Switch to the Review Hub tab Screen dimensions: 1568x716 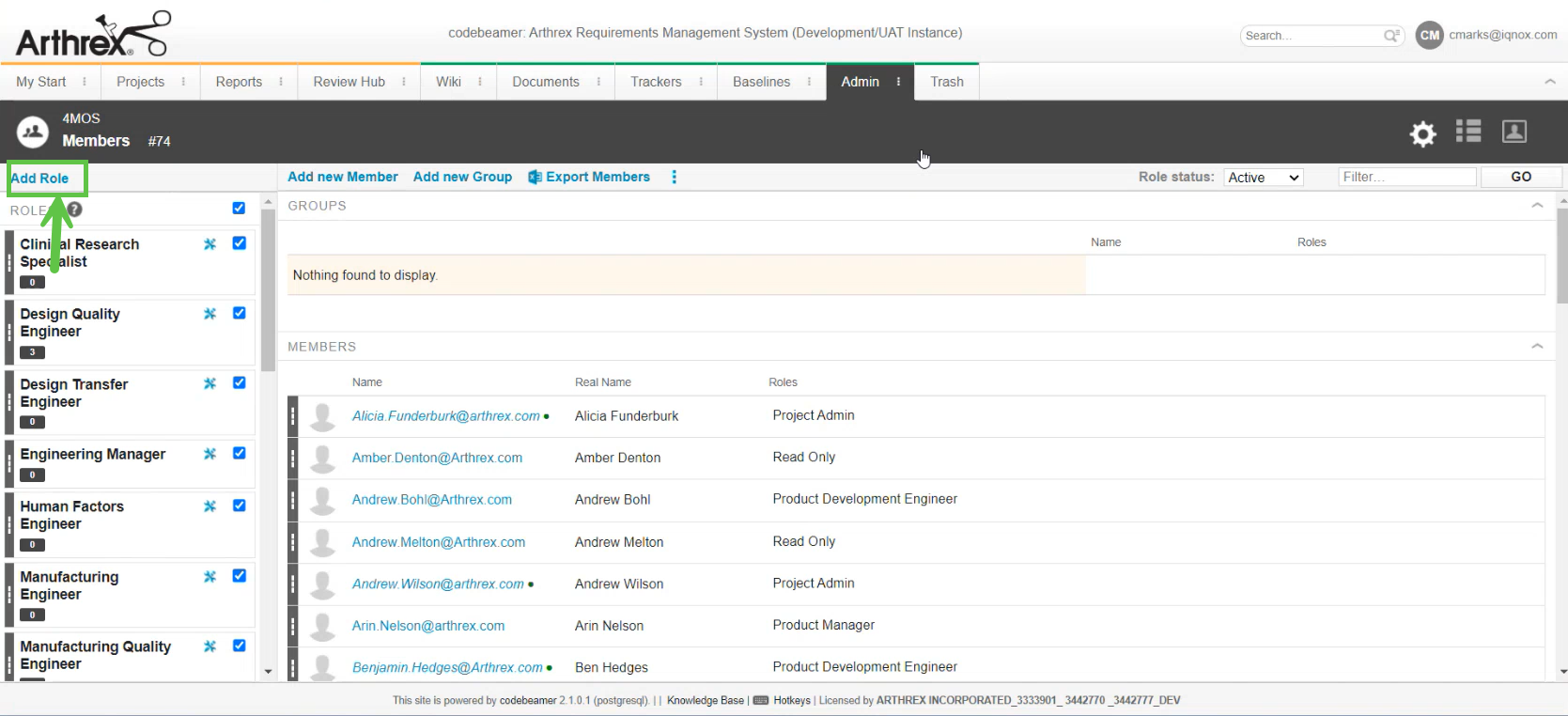point(349,82)
